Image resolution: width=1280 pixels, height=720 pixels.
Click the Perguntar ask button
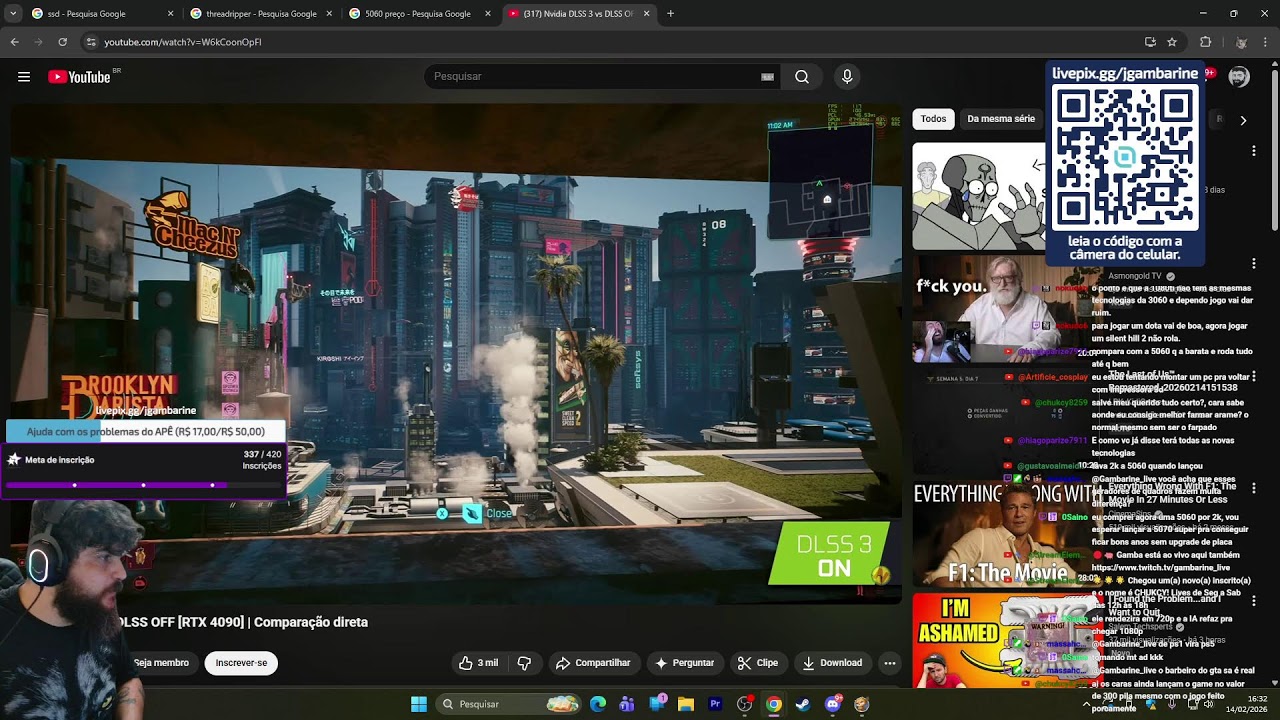tap(685, 663)
